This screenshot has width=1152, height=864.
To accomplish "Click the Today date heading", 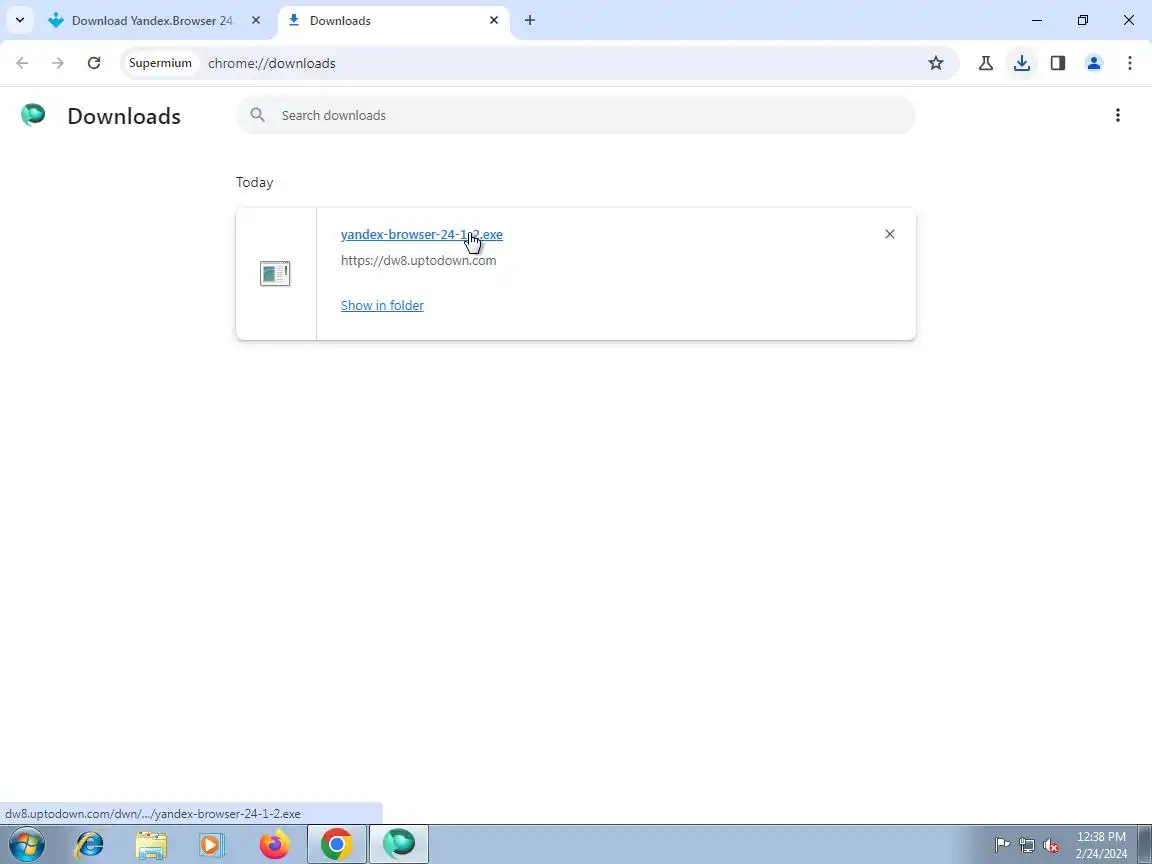I will tap(254, 182).
